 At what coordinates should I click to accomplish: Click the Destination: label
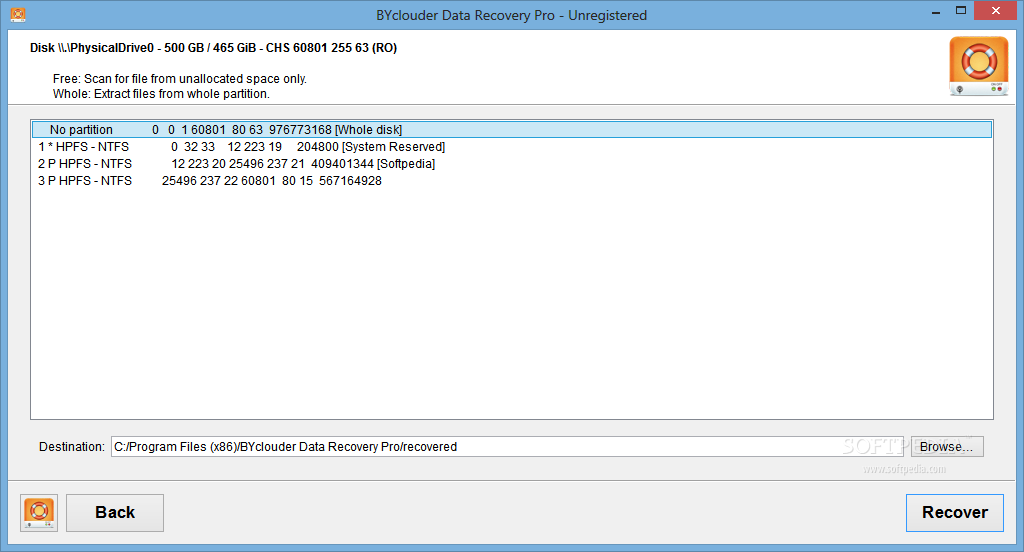[x=72, y=447]
